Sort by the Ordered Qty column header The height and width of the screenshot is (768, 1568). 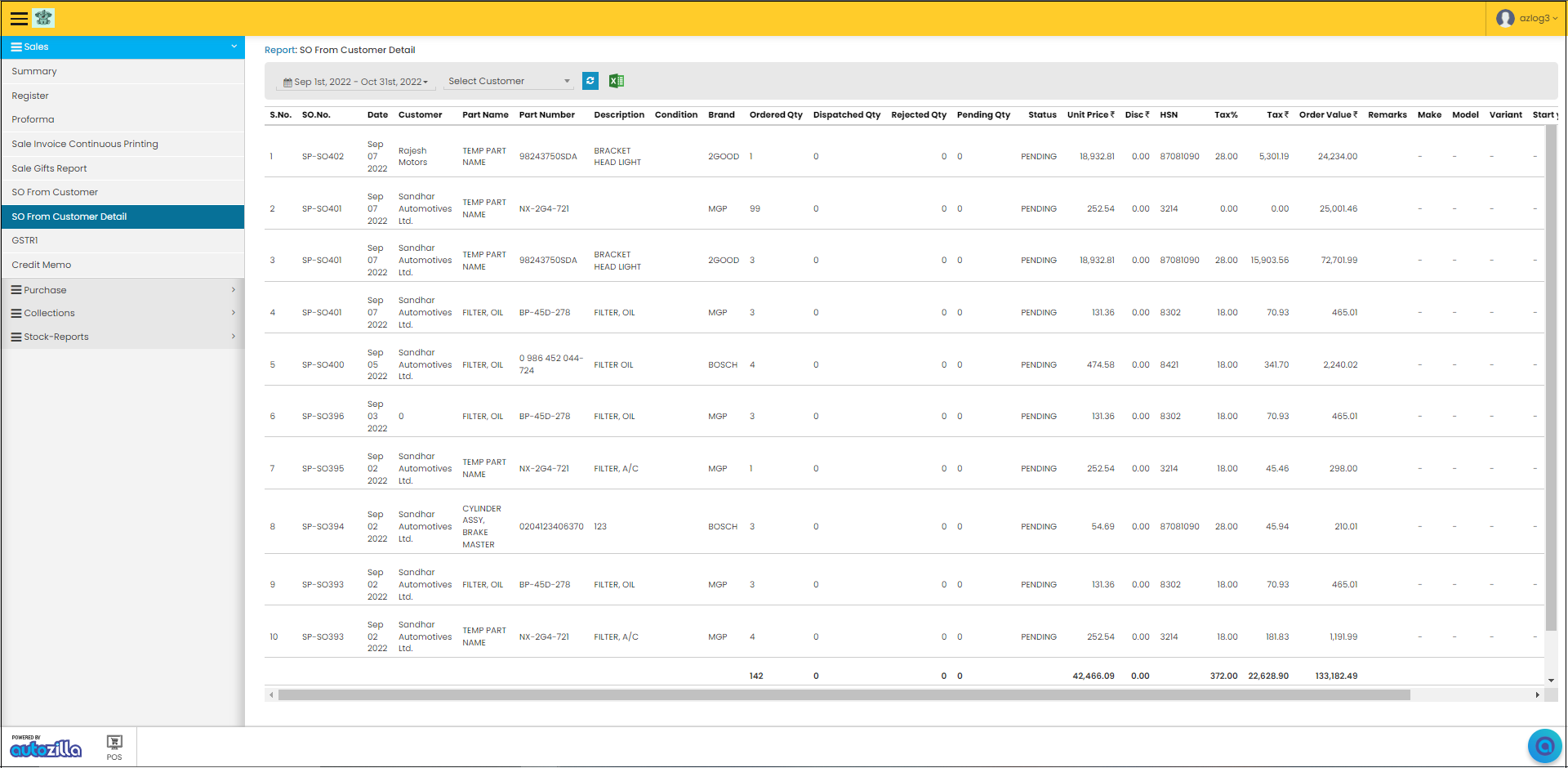pos(776,115)
